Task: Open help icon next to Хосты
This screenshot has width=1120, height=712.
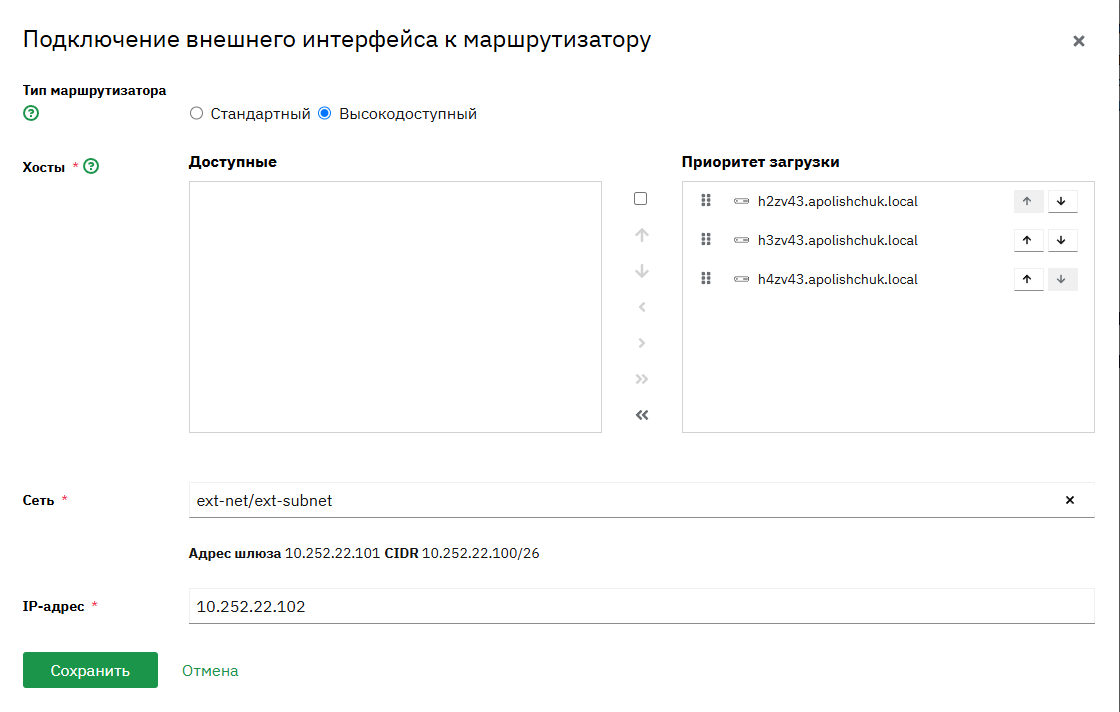Action: (x=91, y=166)
